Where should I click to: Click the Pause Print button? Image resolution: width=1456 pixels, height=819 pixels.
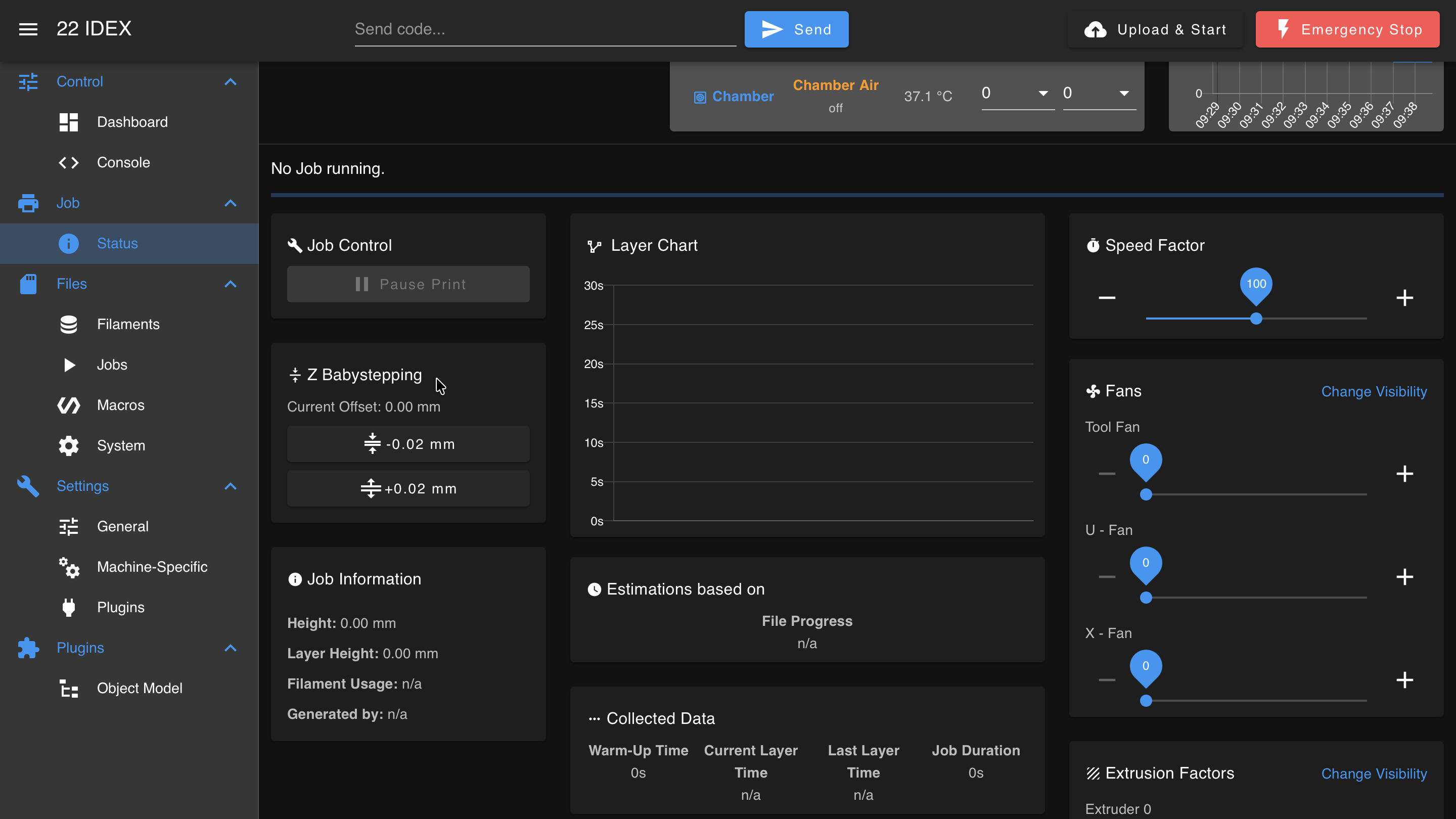pyautogui.click(x=408, y=284)
